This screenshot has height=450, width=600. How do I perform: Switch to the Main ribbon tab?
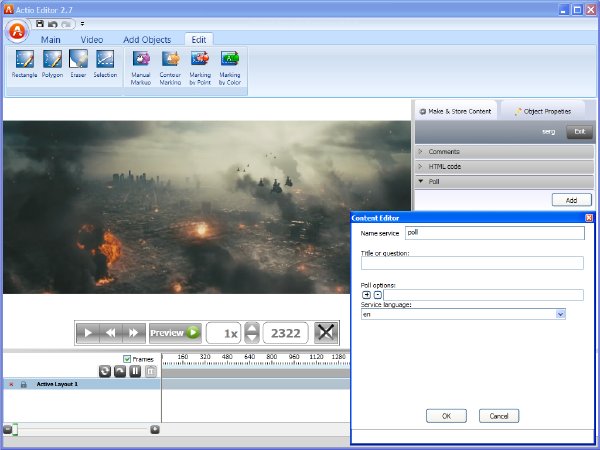(x=51, y=40)
